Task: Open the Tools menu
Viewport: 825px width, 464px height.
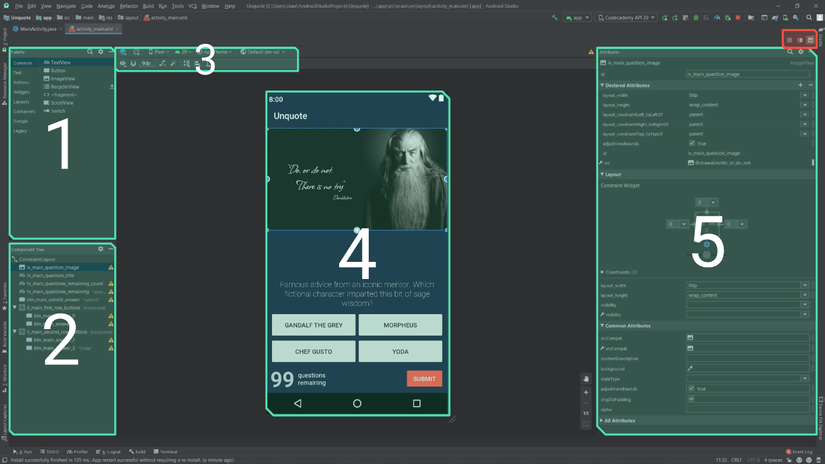Action: (x=177, y=6)
